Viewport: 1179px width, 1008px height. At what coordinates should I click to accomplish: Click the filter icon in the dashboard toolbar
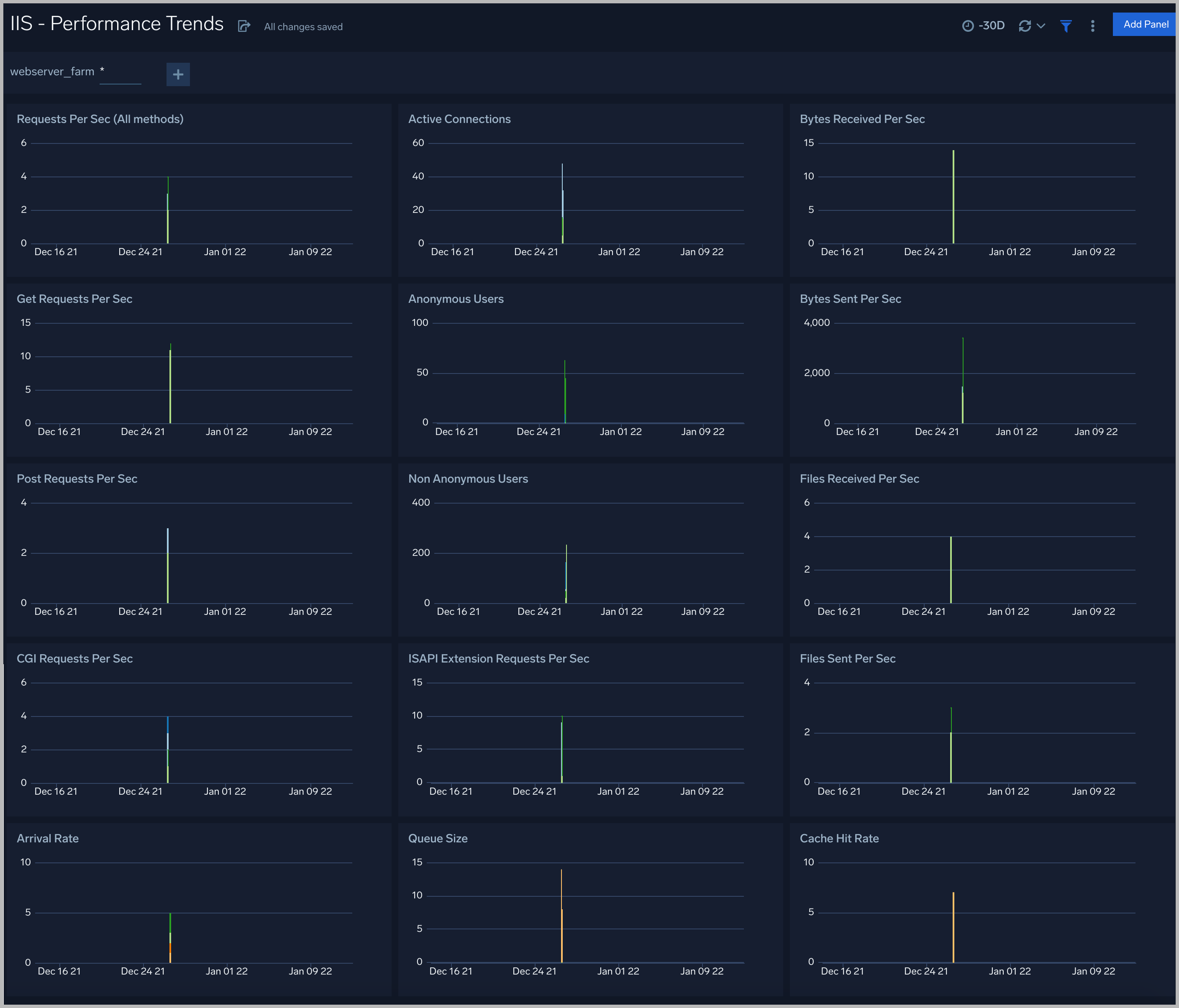click(1066, 26)
